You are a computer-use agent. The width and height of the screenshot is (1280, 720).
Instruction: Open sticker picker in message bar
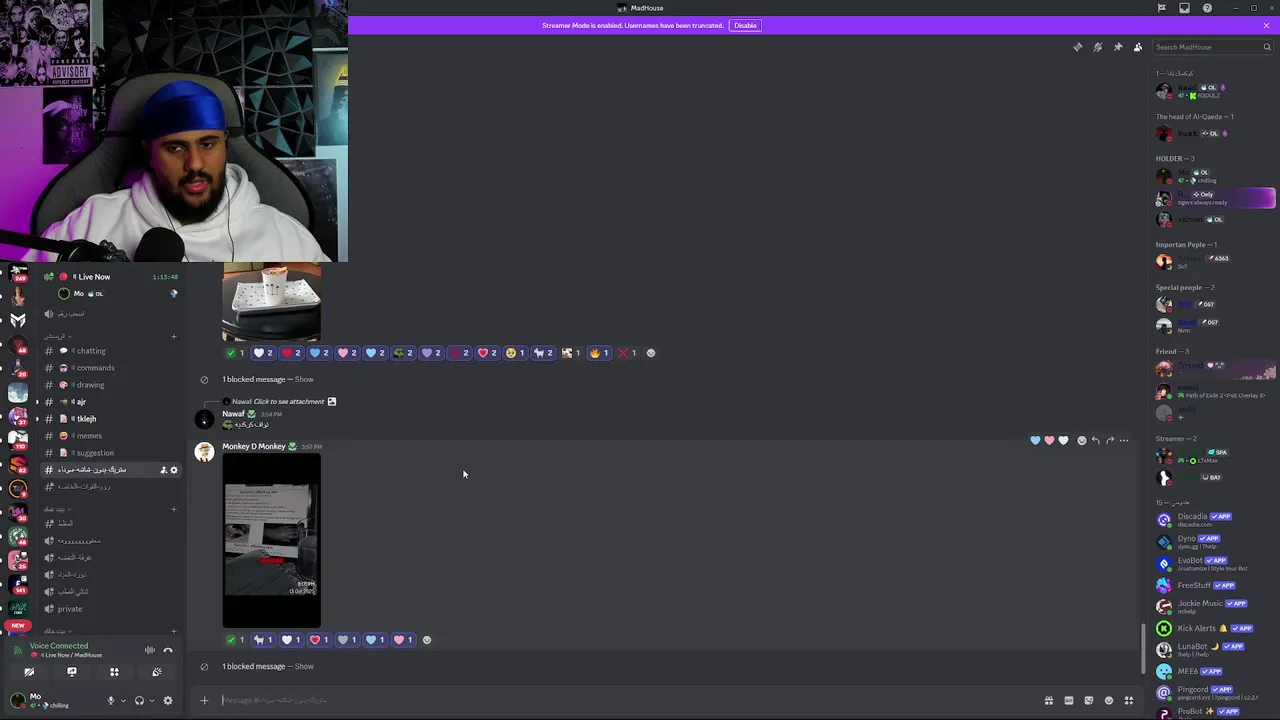pos(1088,700)
